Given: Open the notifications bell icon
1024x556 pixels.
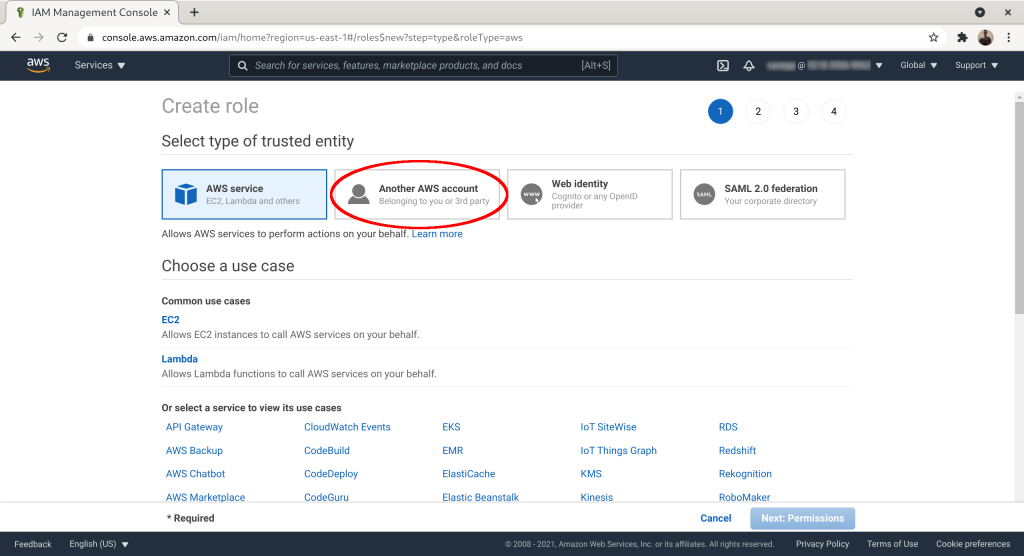Looking at the screenshot, I should click(x=749, y=65).
